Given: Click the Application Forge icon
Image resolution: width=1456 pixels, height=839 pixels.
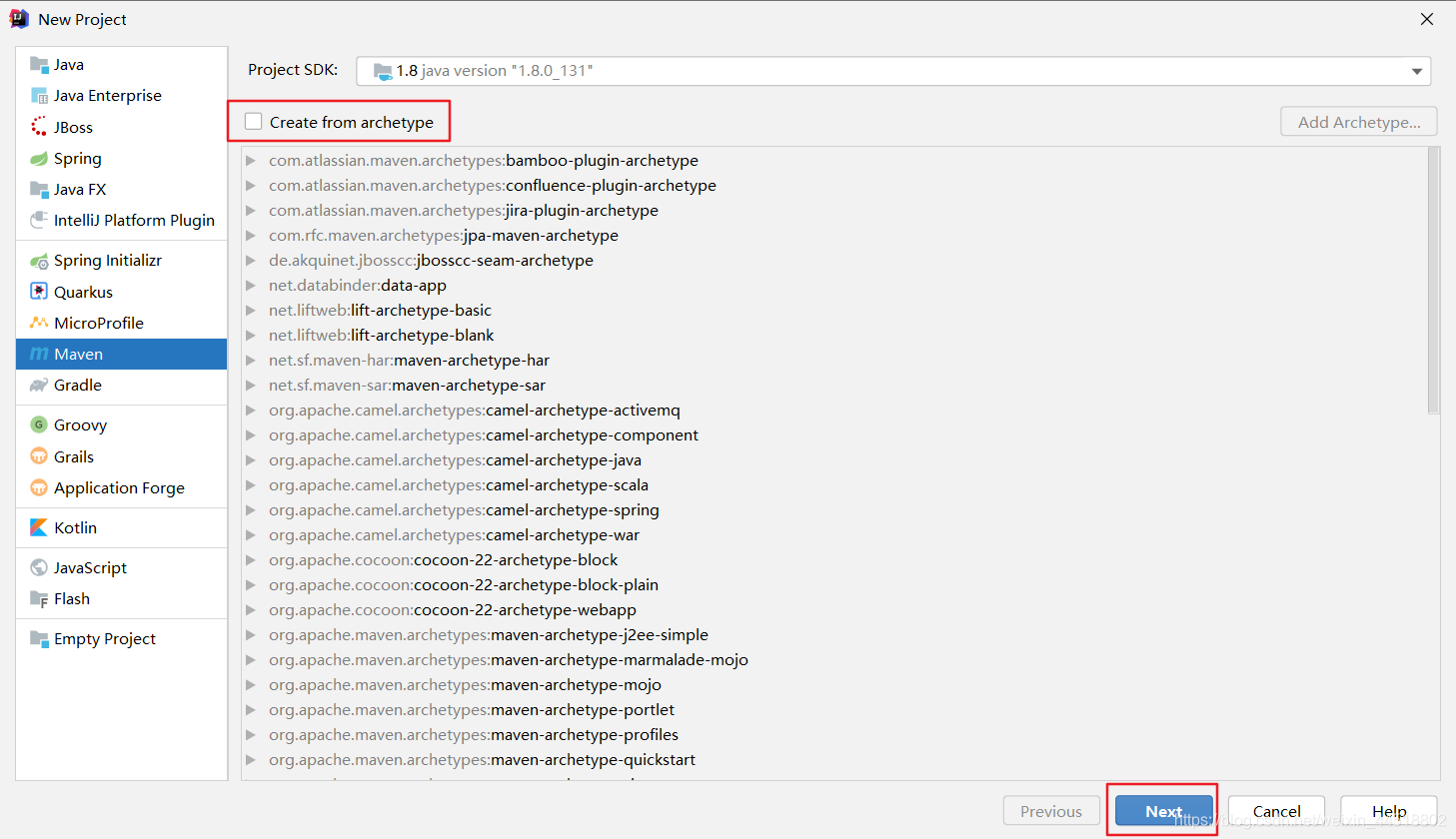Looking at the screenshot, I should tap(39, 488).
